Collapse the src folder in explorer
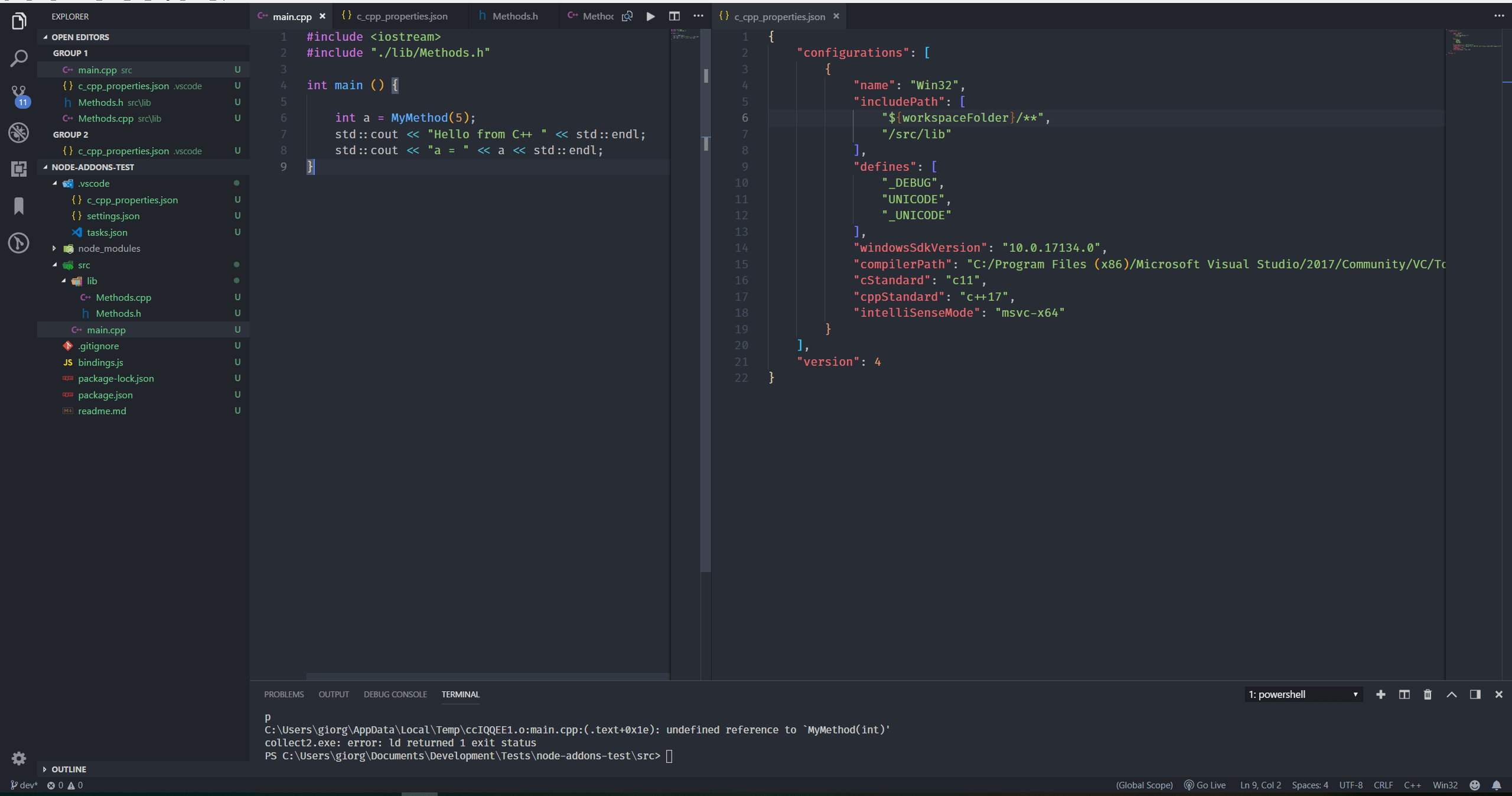The image size is (1512, 796). coord(84,265)
